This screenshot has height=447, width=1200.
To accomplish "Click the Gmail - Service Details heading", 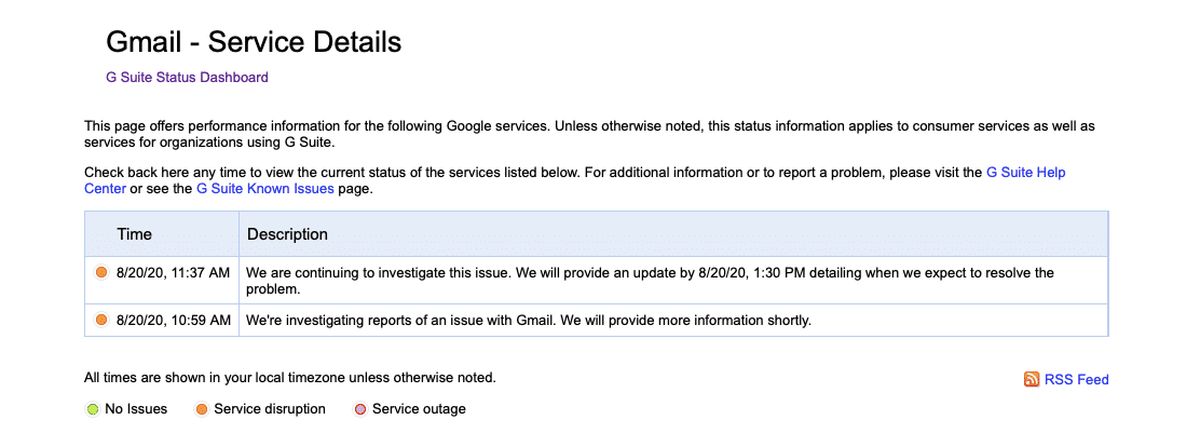I will (253, 42).
